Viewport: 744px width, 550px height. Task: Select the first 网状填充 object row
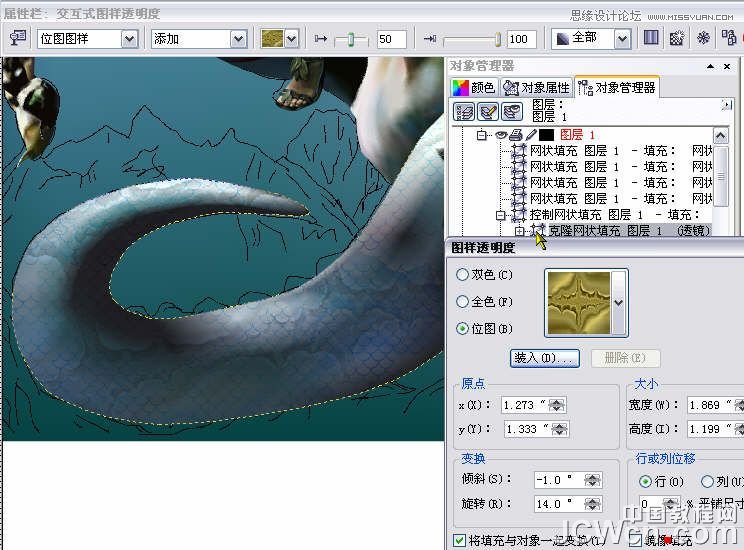point(612,151)
